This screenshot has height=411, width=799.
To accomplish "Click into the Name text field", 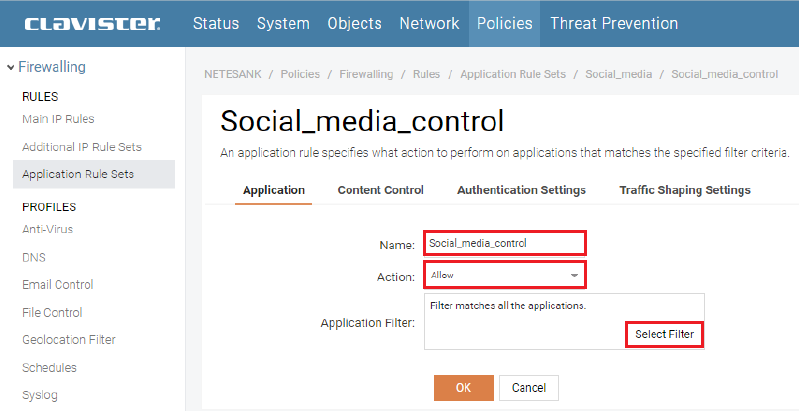I will coord(504,243).
